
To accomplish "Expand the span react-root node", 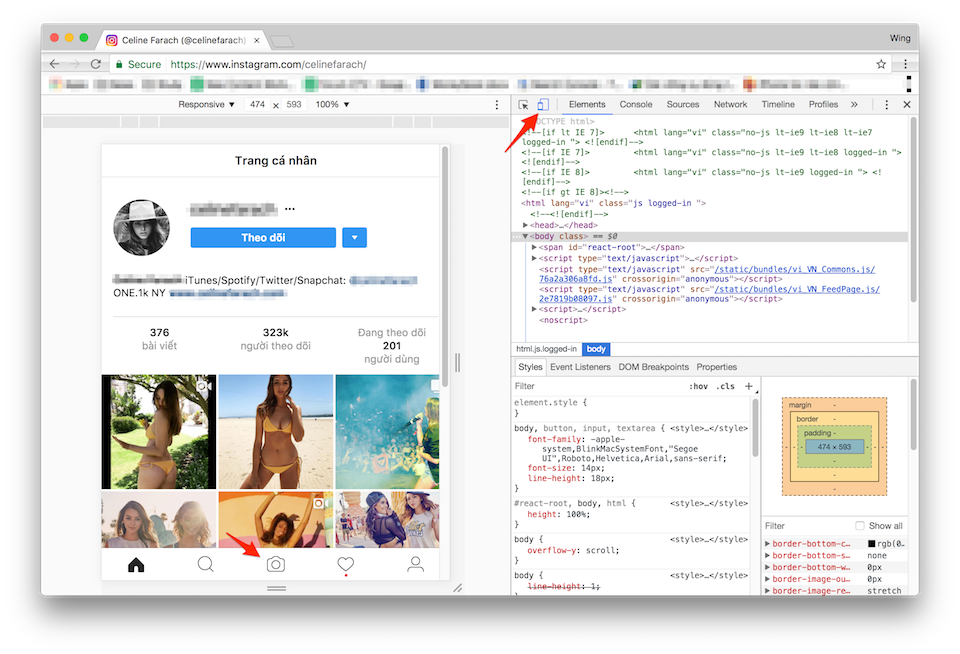I will pyautogui.click(x=534, y=247).
